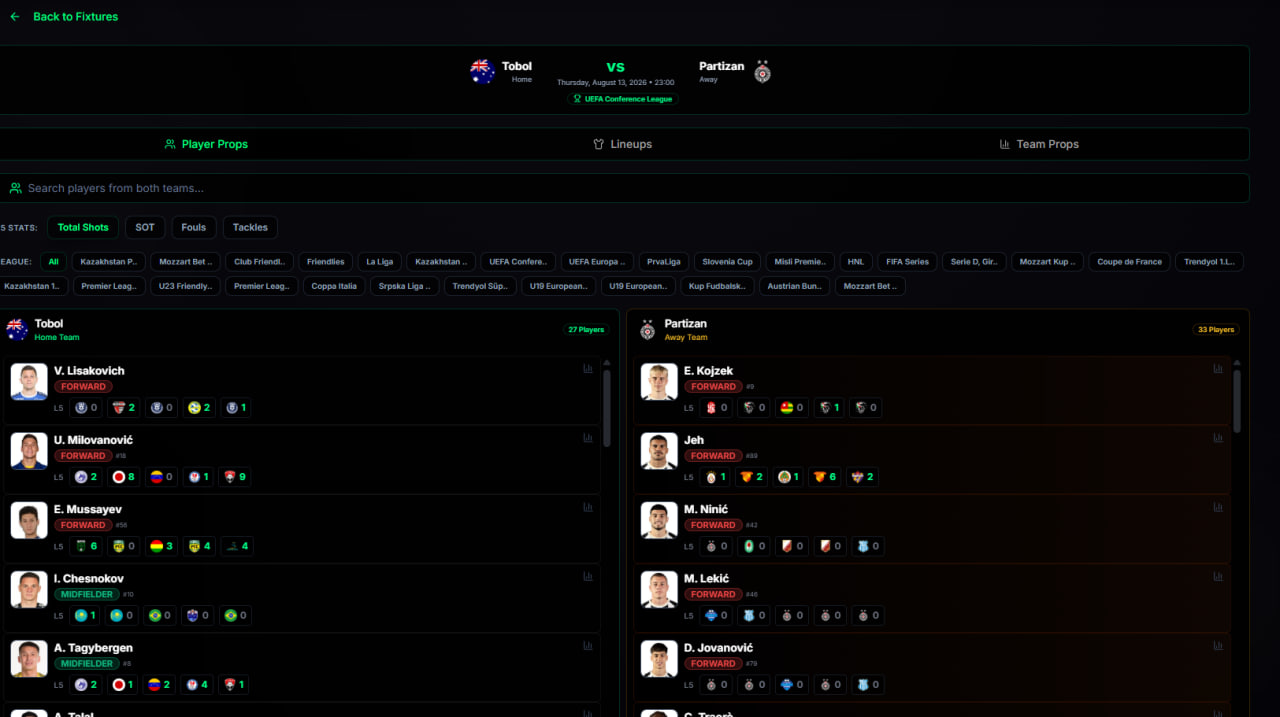Filter by UEFA Europa league chip
The height and width of the screenshot is (717, 1280).
[x=596, y=262]
